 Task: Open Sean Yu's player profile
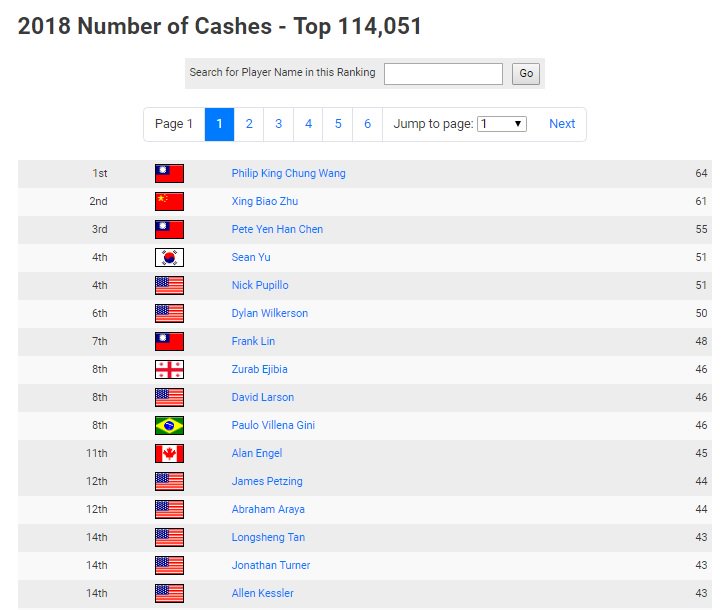[x=251, y=258]
